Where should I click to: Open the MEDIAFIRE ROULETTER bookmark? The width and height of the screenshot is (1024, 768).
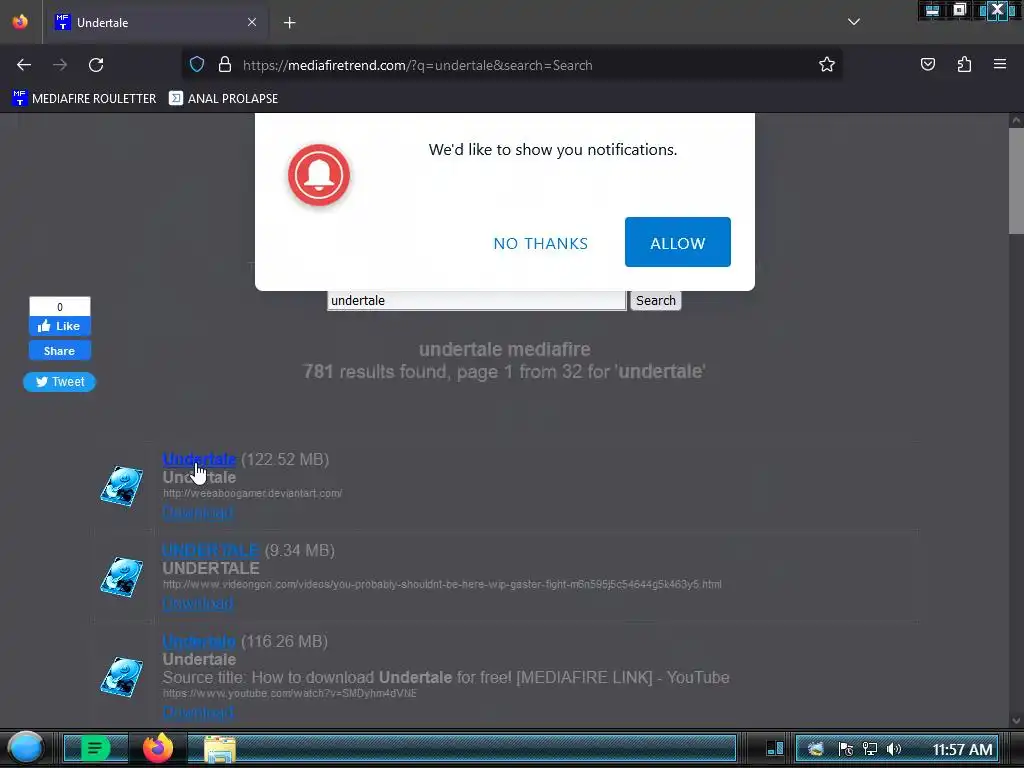pyautogui.click(x=84, y=99)
